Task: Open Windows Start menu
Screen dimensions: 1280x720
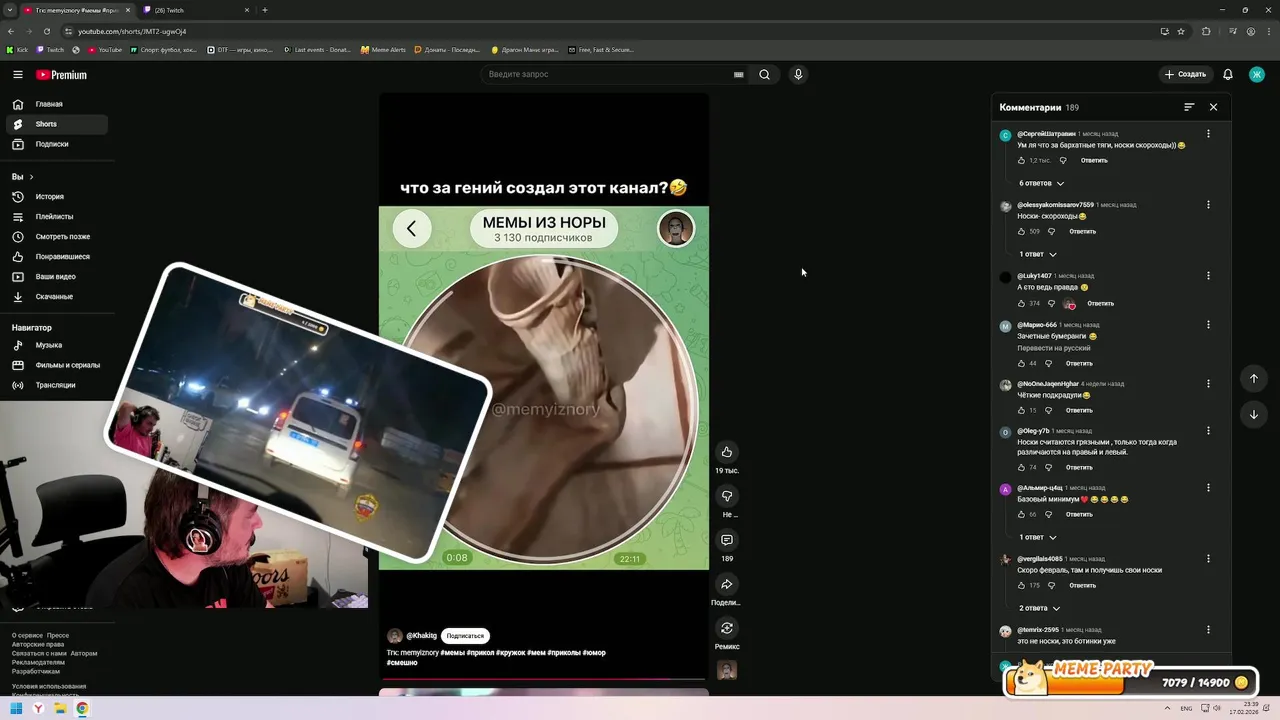Action: pos(16,709)
